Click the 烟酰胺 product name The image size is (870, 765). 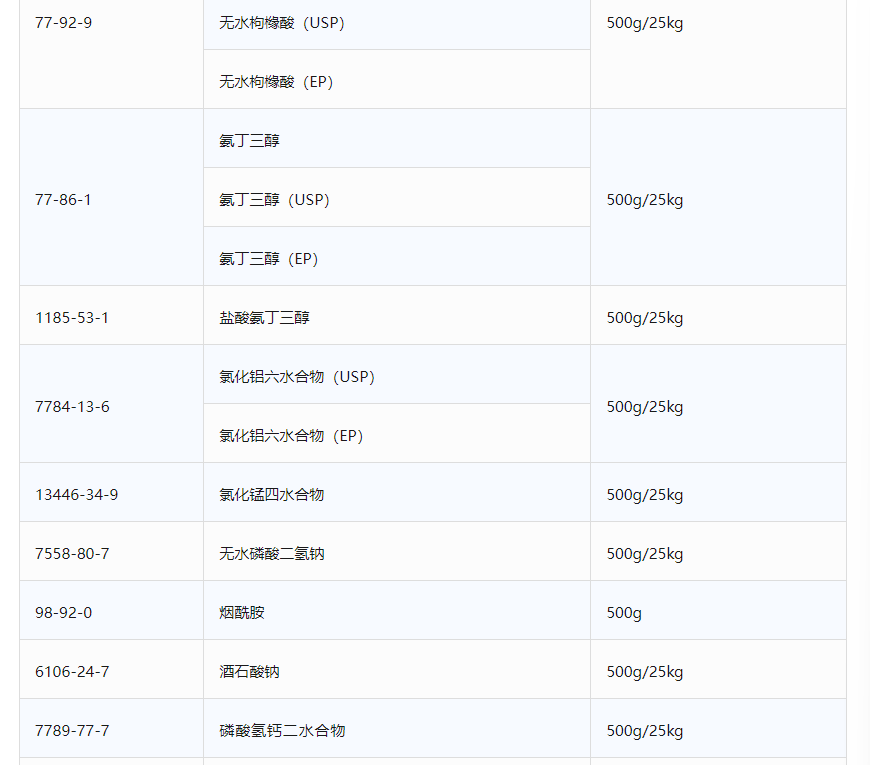(x=242, y=613)
